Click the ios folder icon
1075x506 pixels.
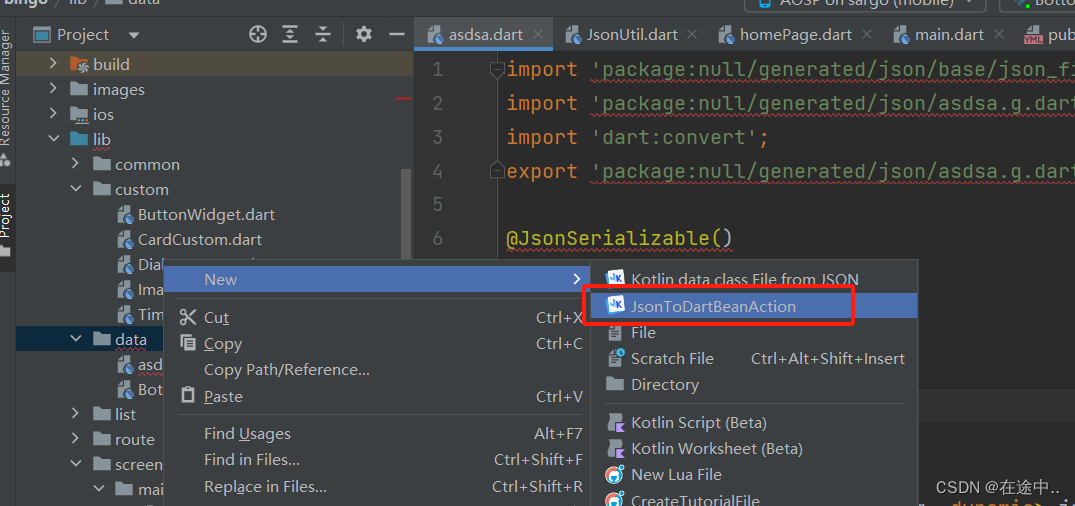[x=80, y=115]
